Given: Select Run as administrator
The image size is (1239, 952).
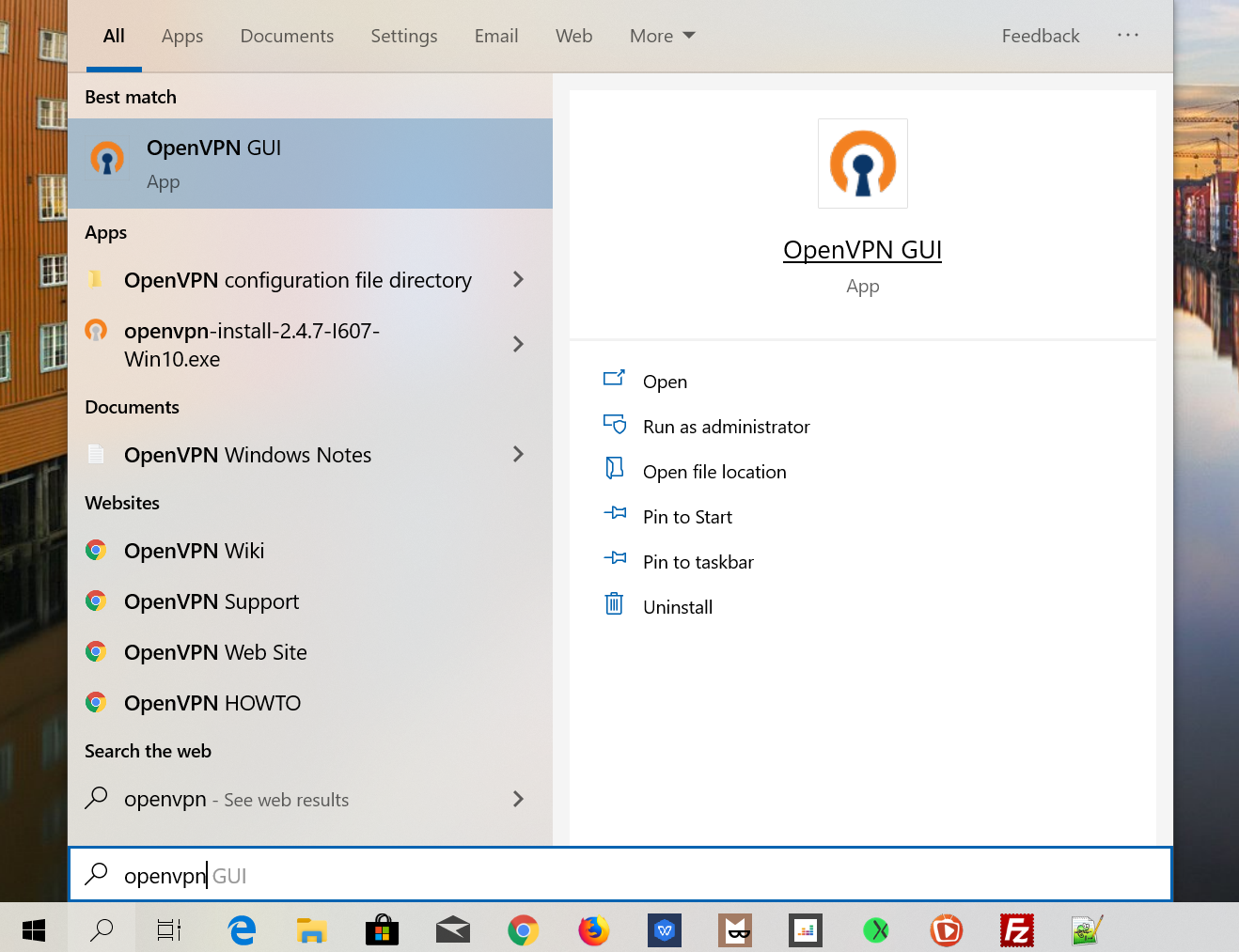Looking at the screenshot, I should click(726, 426).
